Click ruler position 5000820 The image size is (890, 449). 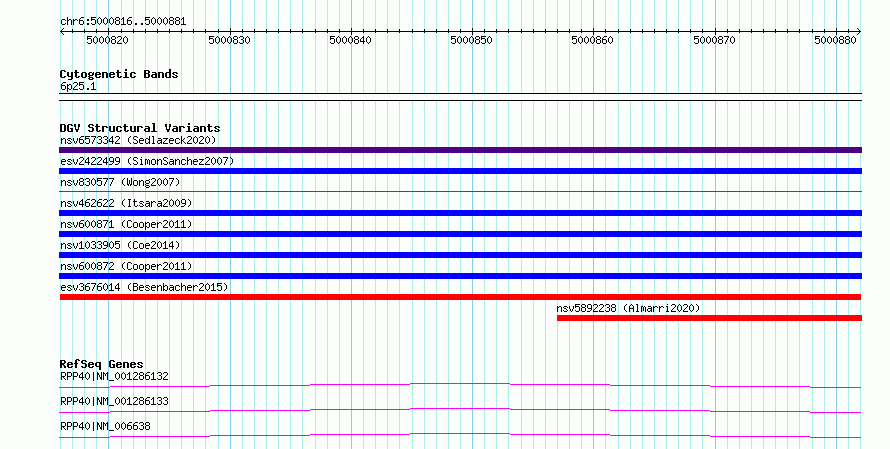point(107,40)
